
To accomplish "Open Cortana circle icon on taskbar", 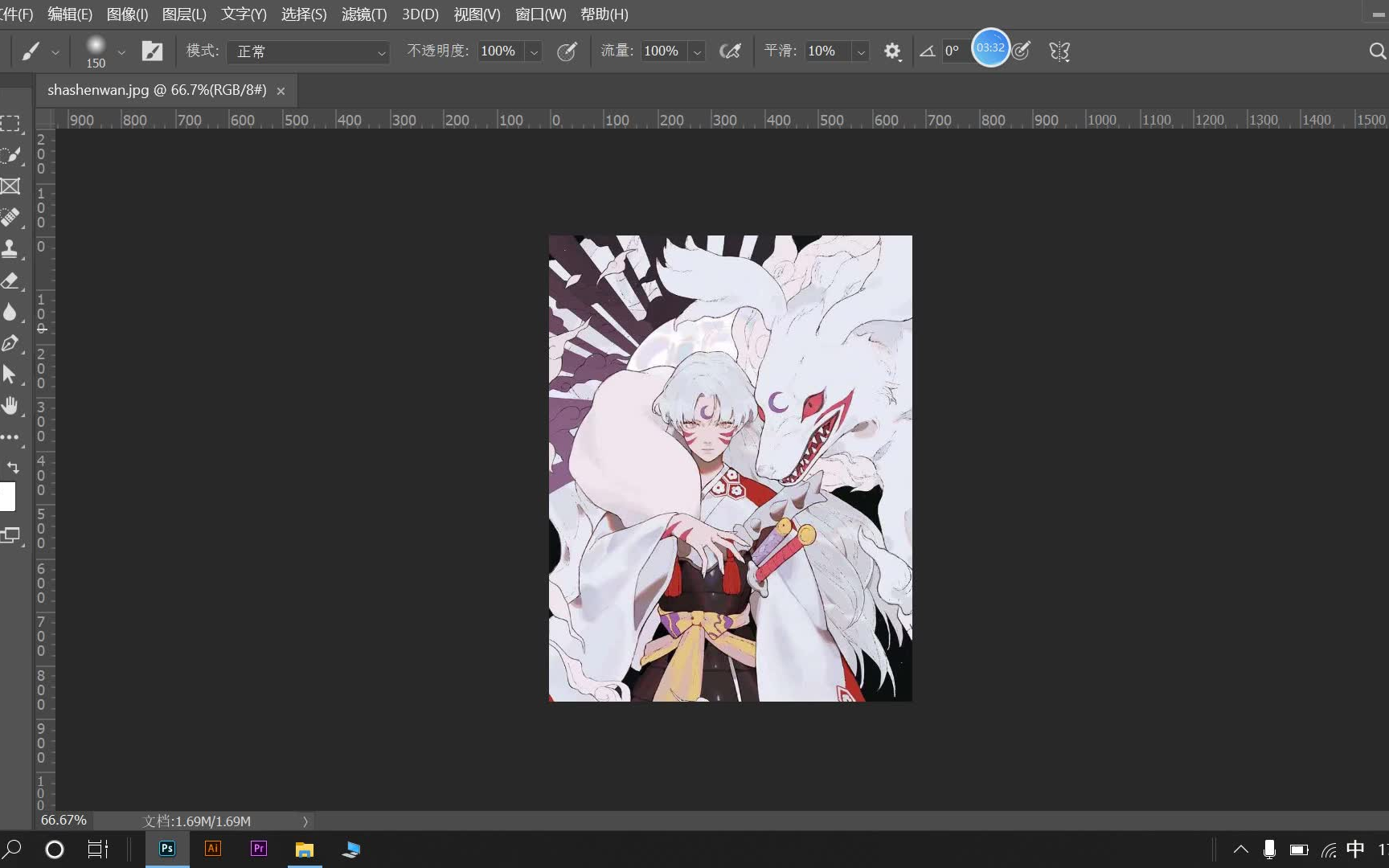I will tap(55, 849).
